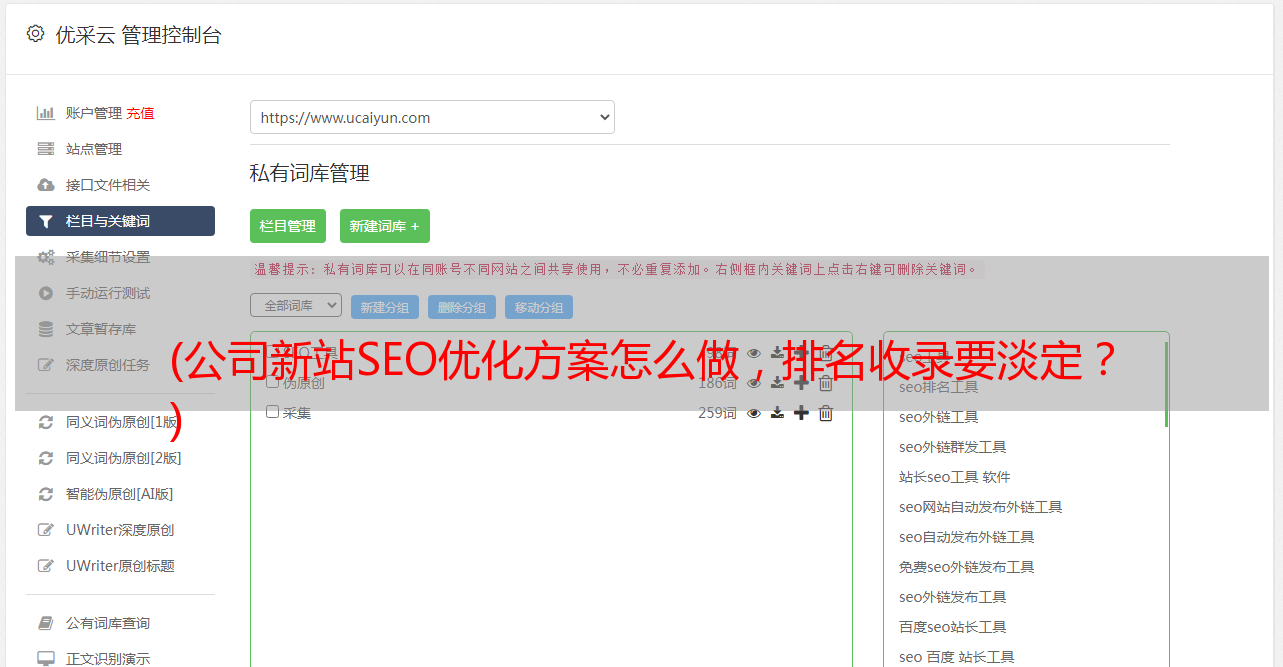Add keywords to 伪原创 with plus icon

[x=801, y=383]
